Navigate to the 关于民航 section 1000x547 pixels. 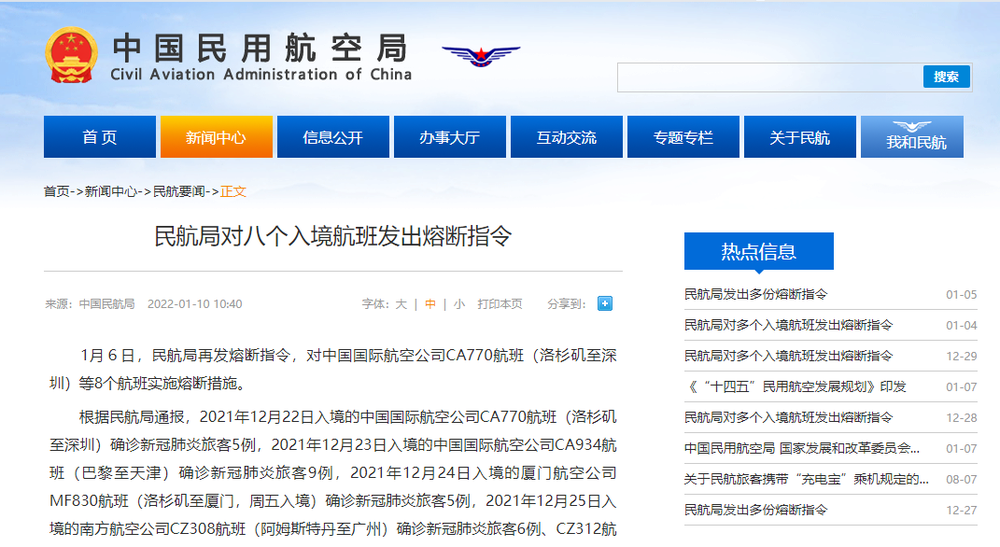tap(799, 138)
